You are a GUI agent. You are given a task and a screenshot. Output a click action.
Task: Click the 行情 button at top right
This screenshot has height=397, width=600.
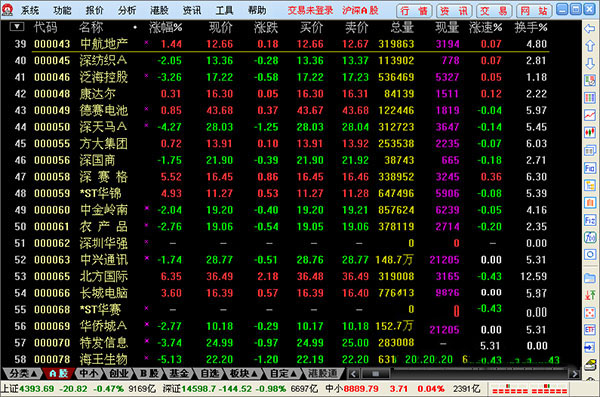[x=414, y=11]
